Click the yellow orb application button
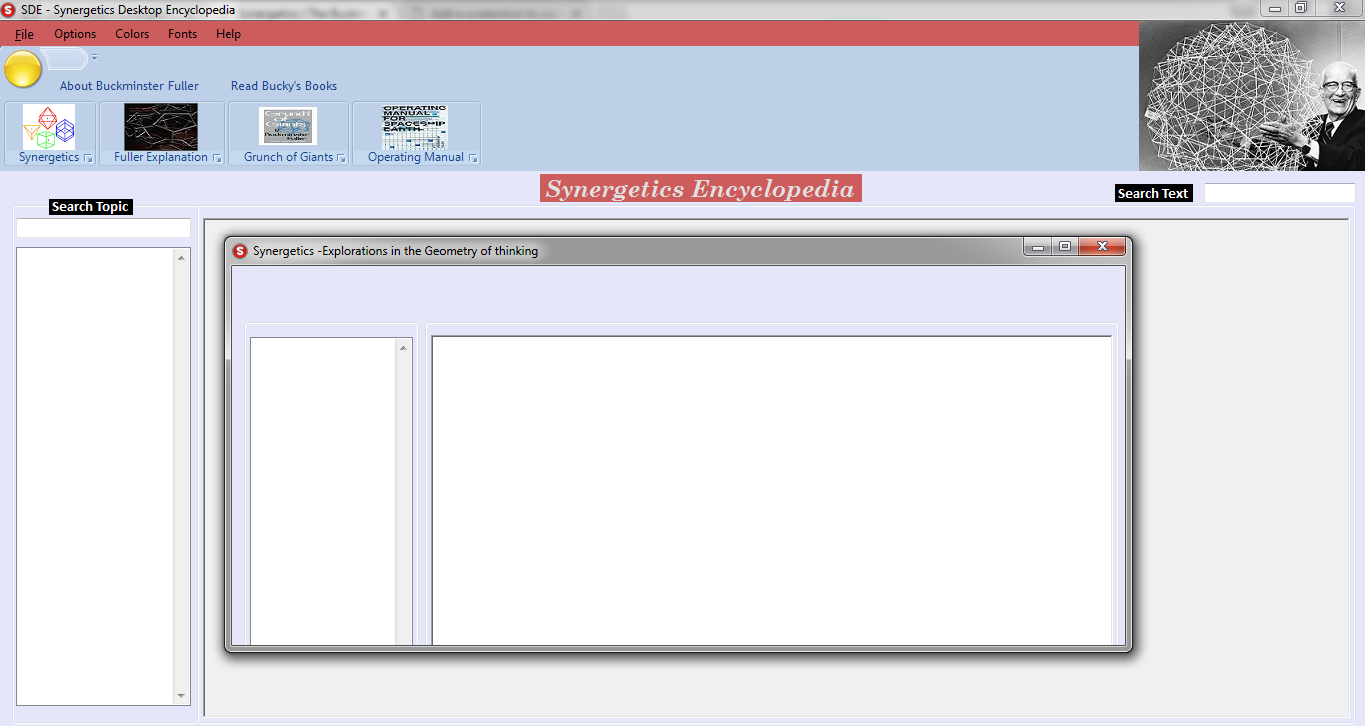This screenshot has height=726, width=1365. 23,69
